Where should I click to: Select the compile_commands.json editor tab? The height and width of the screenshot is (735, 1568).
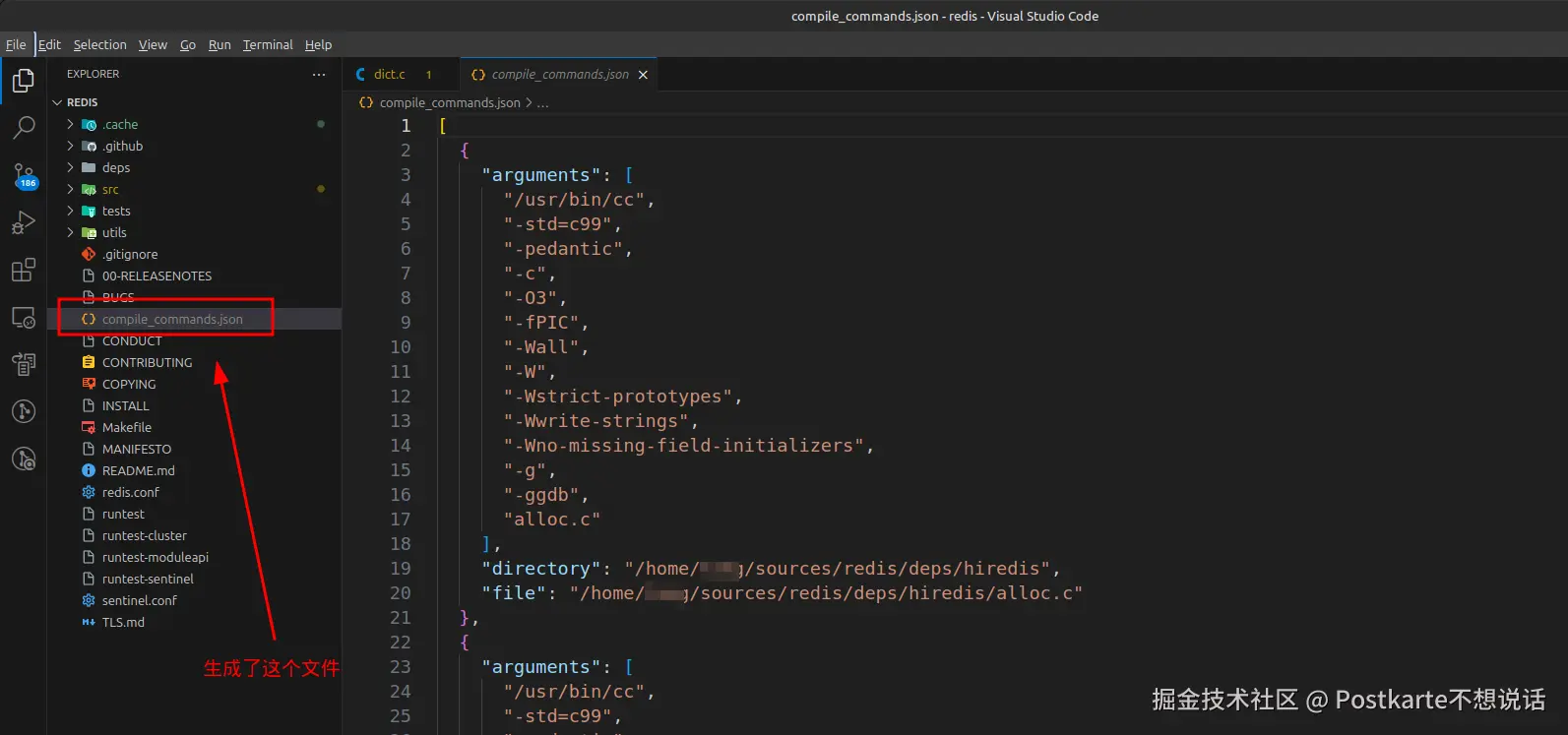coord(558,75)
